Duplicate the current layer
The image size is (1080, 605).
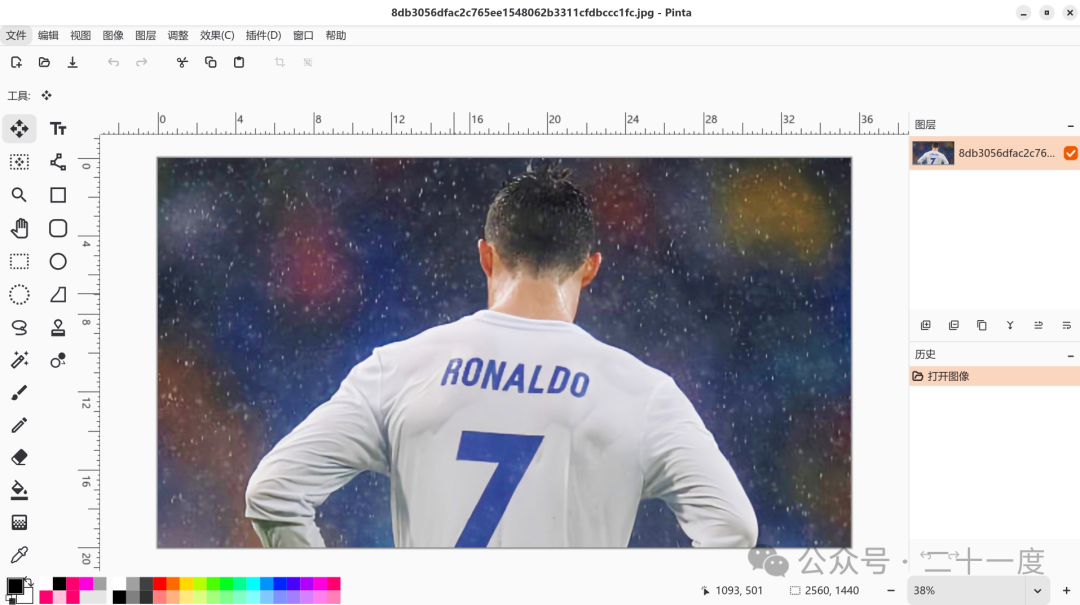point(982,325)
